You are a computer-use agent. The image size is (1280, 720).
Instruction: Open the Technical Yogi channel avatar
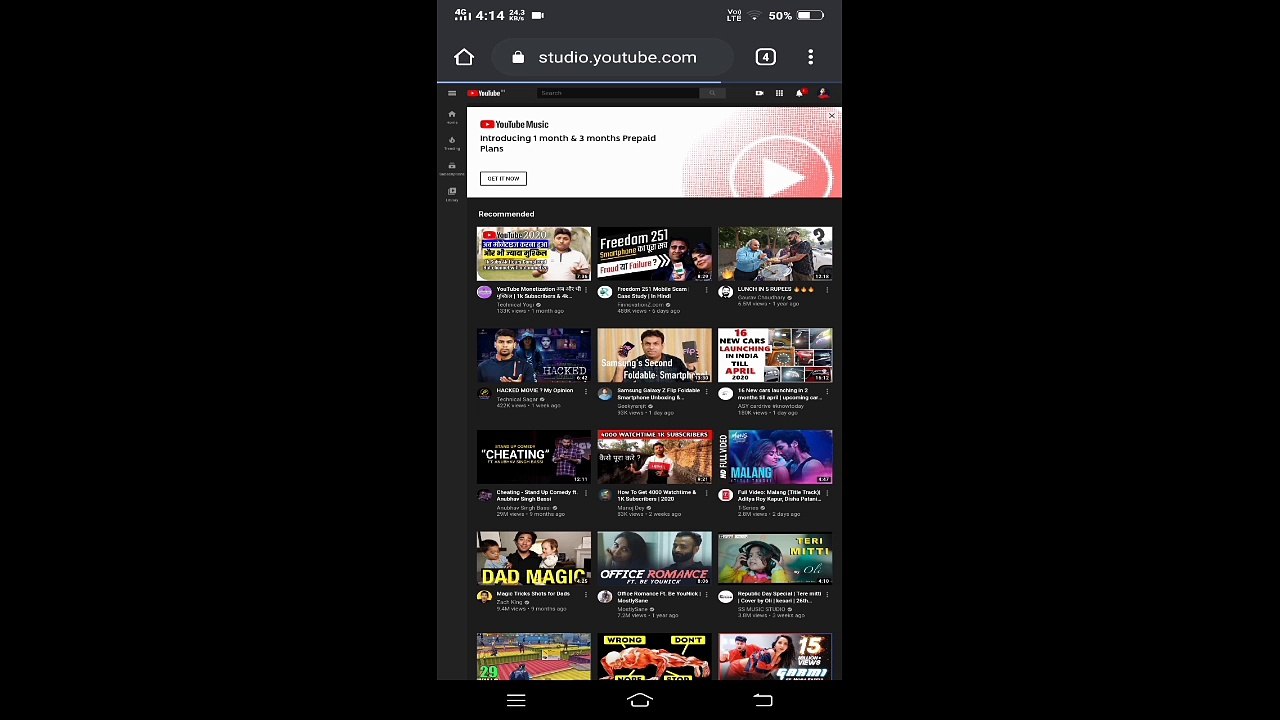coord(484,292)
